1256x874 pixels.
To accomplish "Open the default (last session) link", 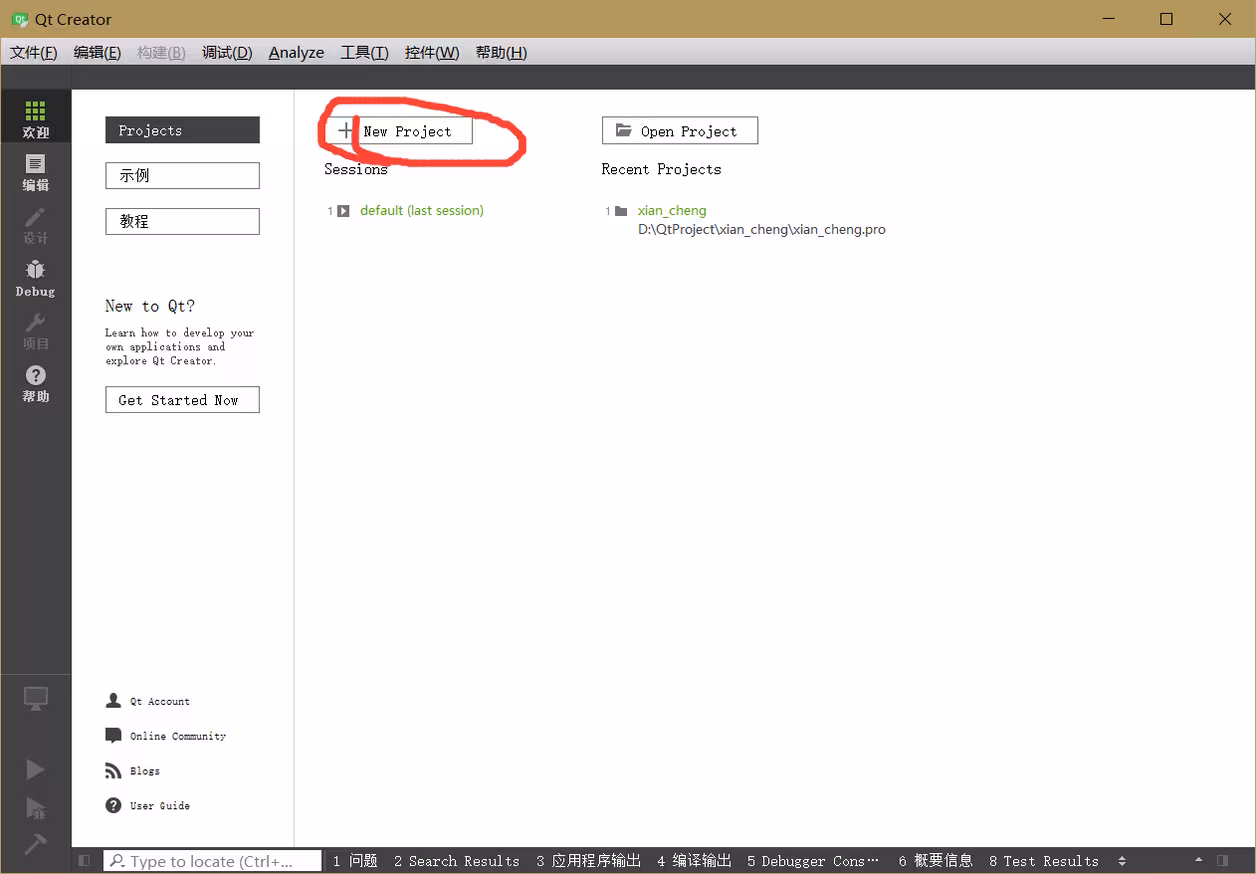I will pos(422,210).
